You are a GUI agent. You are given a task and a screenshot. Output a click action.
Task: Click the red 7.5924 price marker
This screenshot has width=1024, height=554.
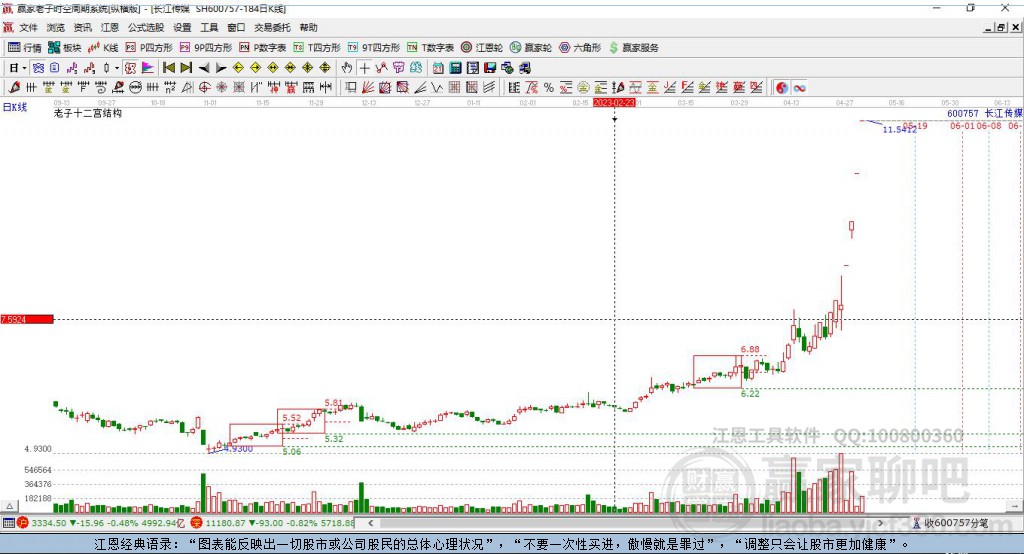pyautogui.click(x=27, y=319)
